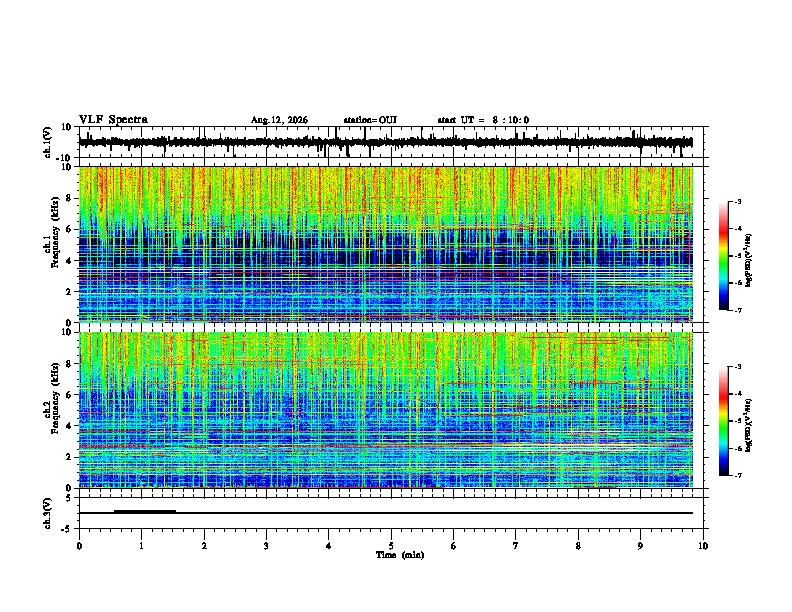Click the ch.2 spectrogram color bar
This screenshot has width=792, height=612.
pos(724,421)
